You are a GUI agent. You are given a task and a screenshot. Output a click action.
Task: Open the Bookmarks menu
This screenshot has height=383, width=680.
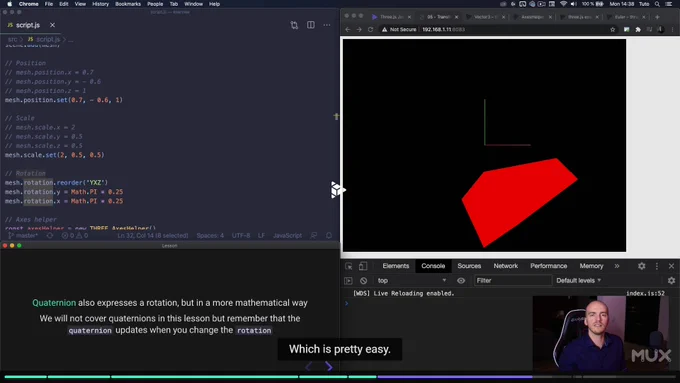coord(128,4)
